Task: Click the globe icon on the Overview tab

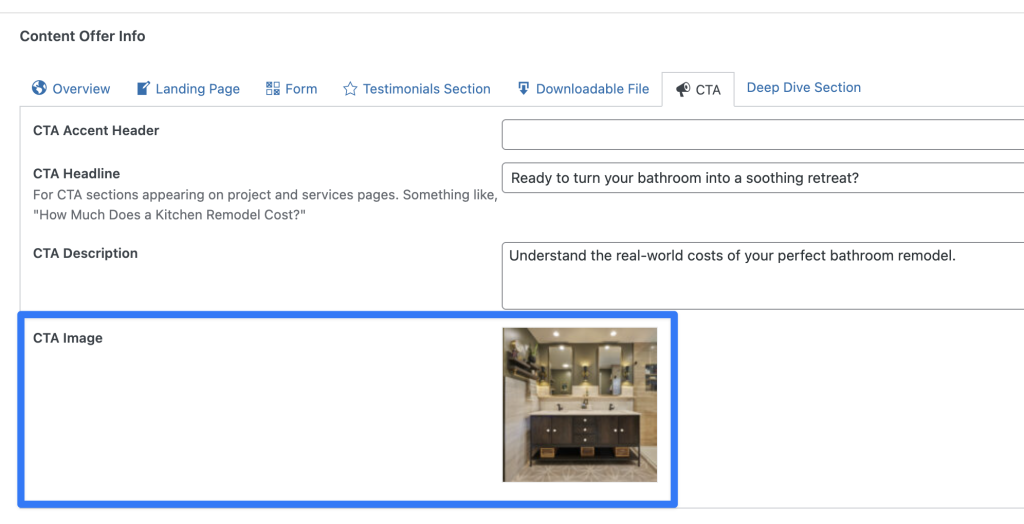Action: tap(40, 88)
